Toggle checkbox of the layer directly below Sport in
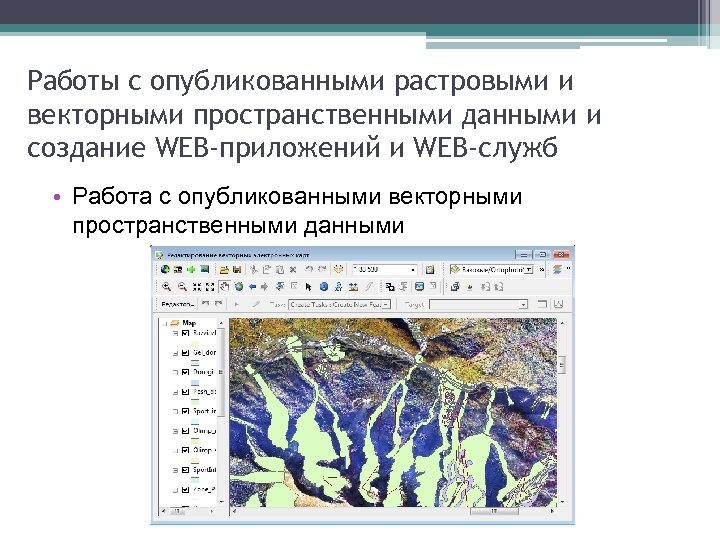This screenshot has height=540, width=720. point(186,431)
